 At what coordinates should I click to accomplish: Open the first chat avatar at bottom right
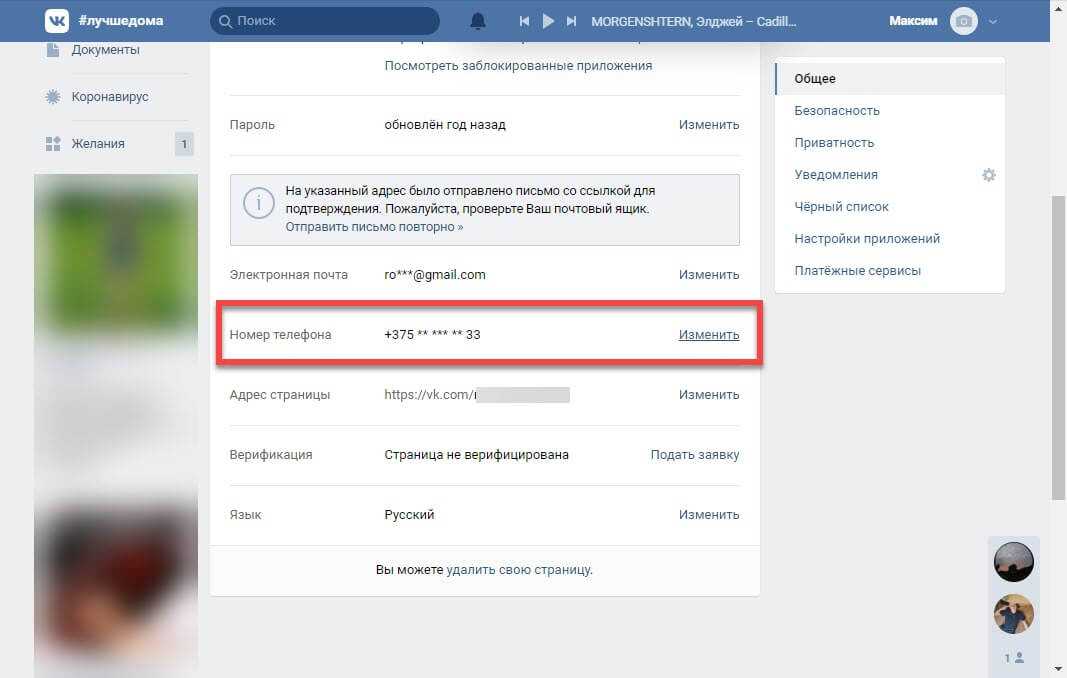click(1013, 562)
